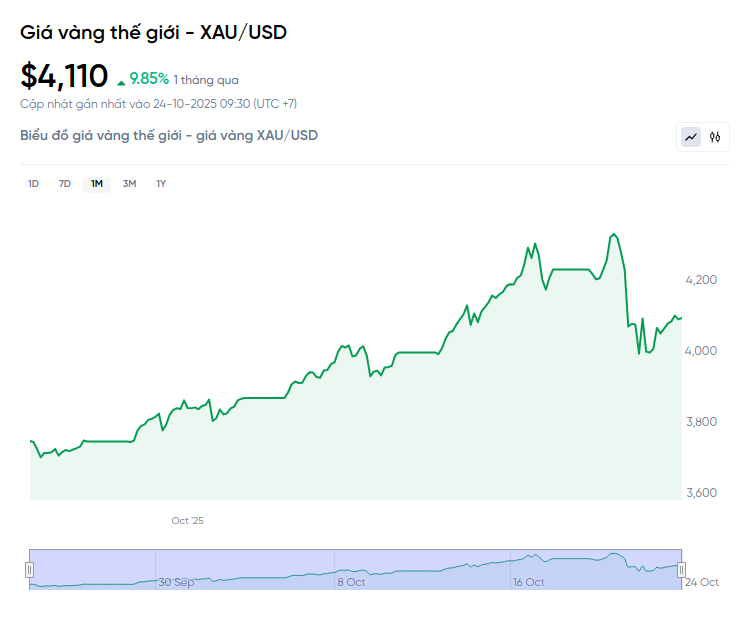Click the 9.85% change percentage
Viewport: 750px width, 634px height.
pyautogui.click(x=149, y=79)
